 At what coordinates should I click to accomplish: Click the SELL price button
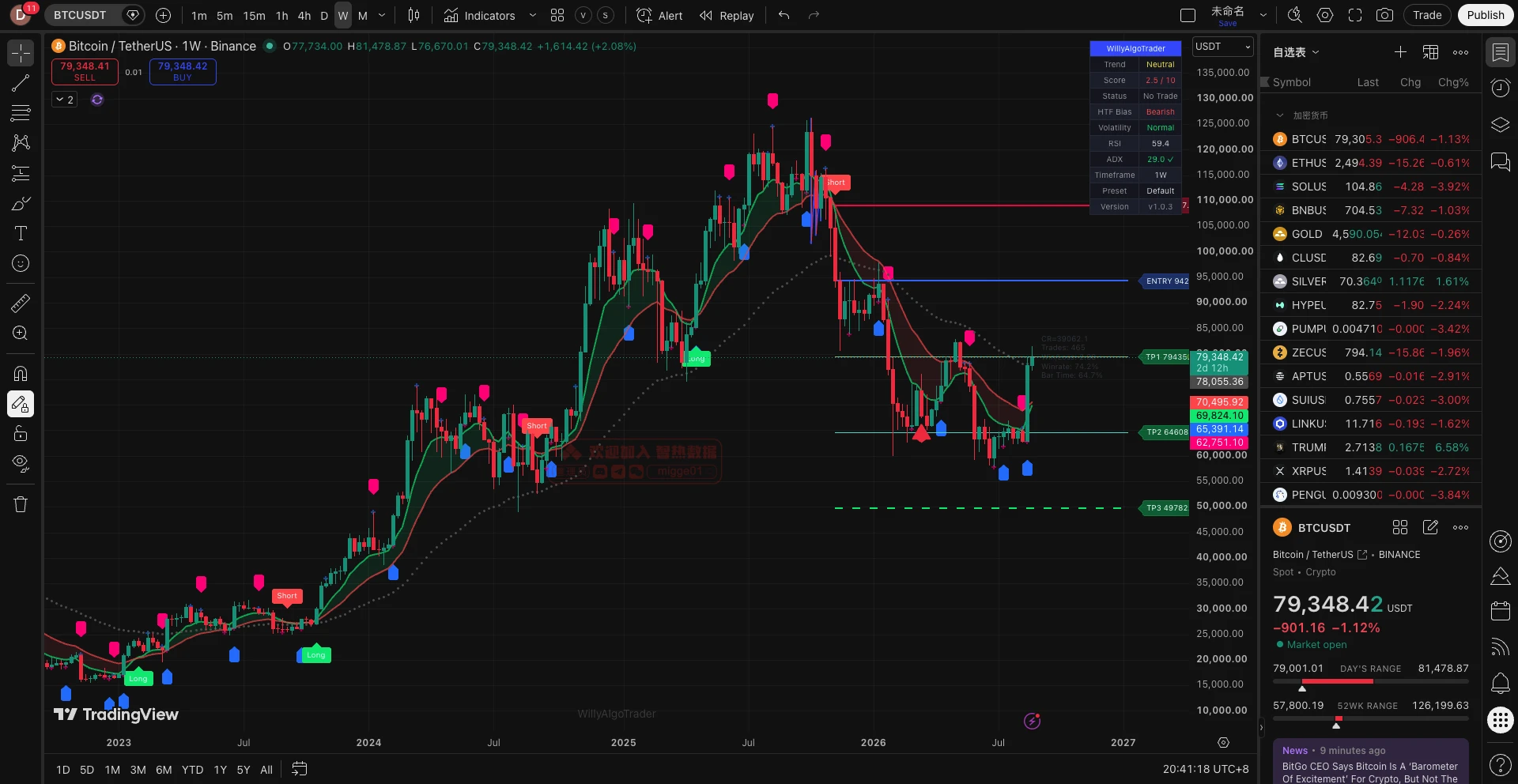[85, 71]
